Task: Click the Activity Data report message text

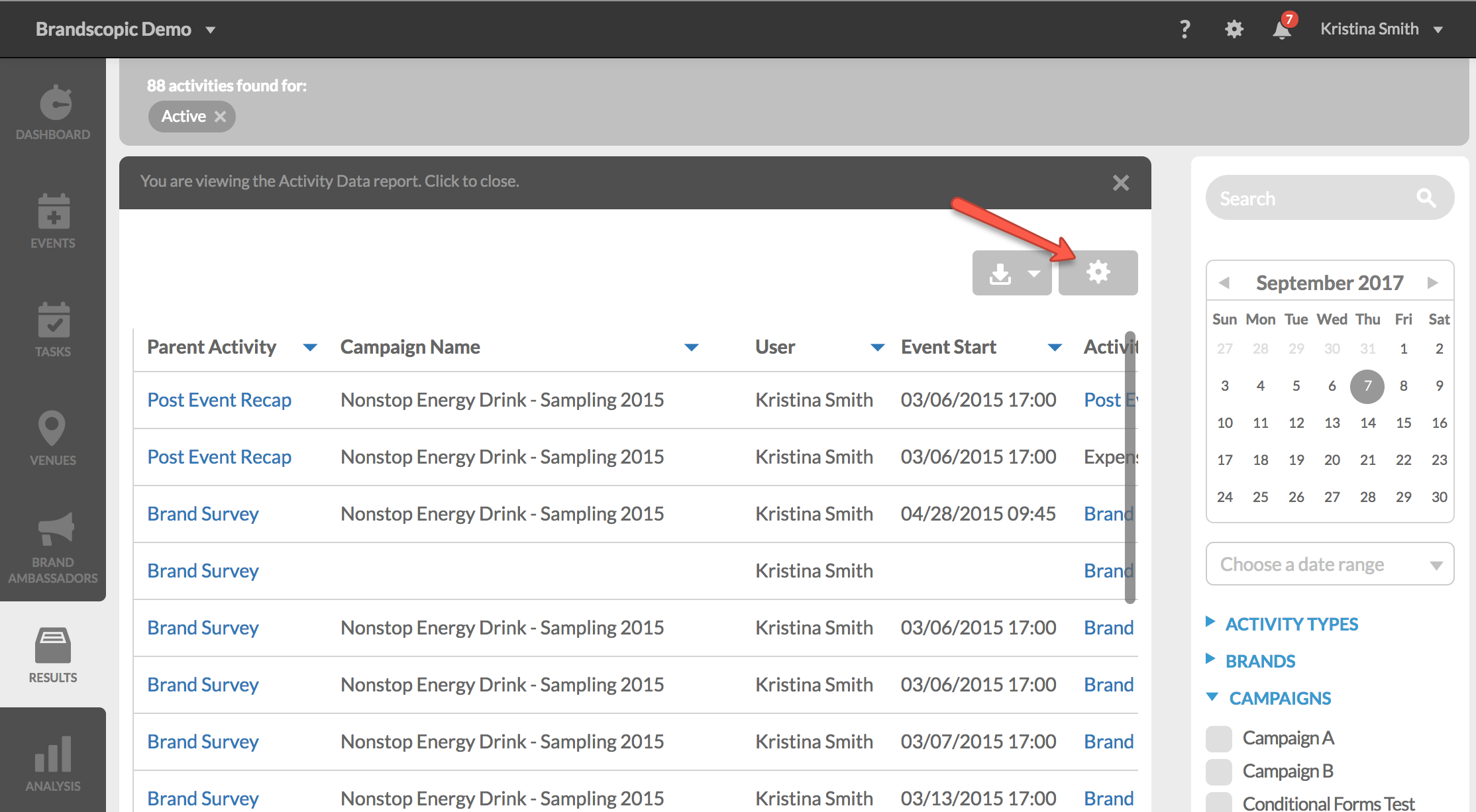Action: [329, 181]
